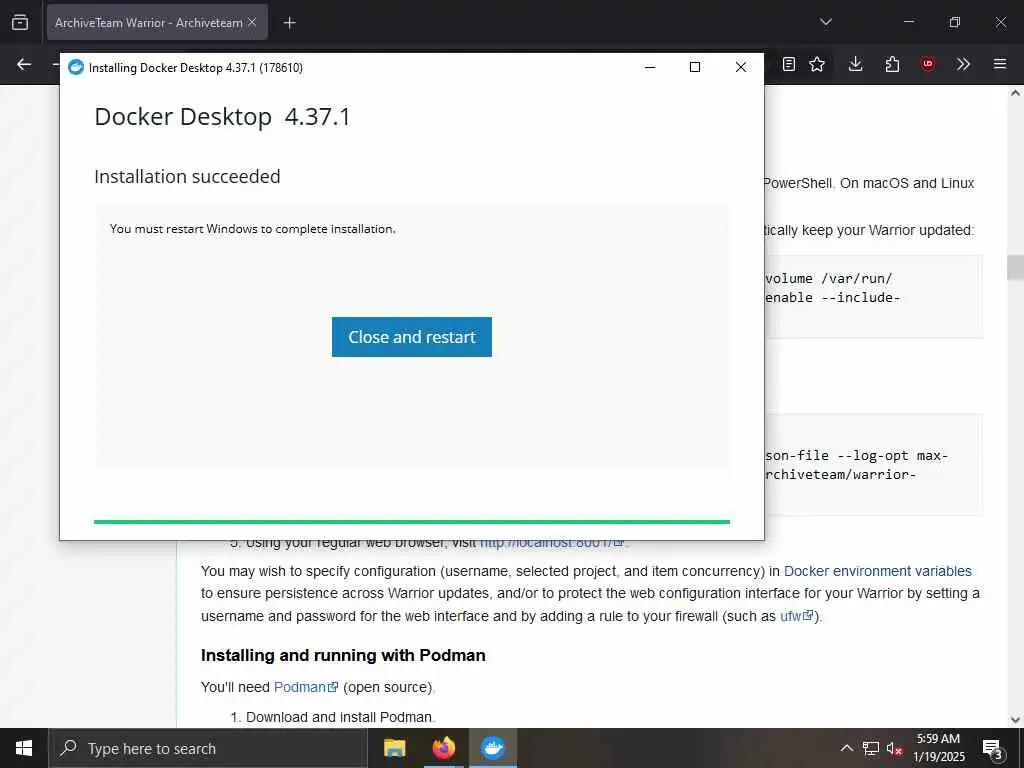This screenshot has width=1024, height=768.
Task: Open clock and date in taskbar
Action: tap(939, 748)
